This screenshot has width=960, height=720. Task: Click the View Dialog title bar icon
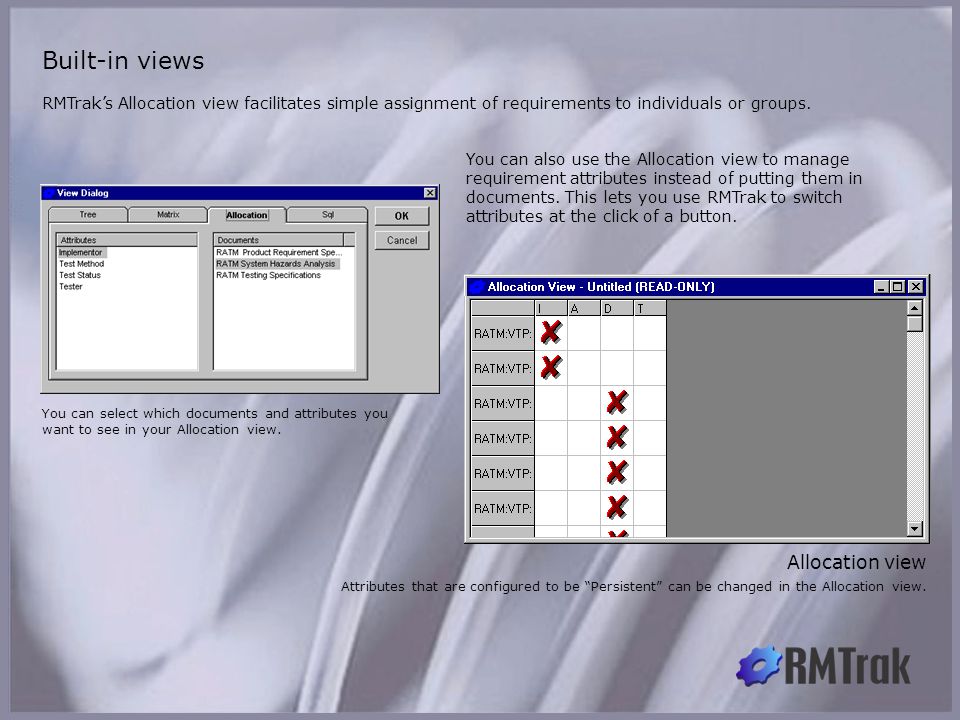point(49,193)
